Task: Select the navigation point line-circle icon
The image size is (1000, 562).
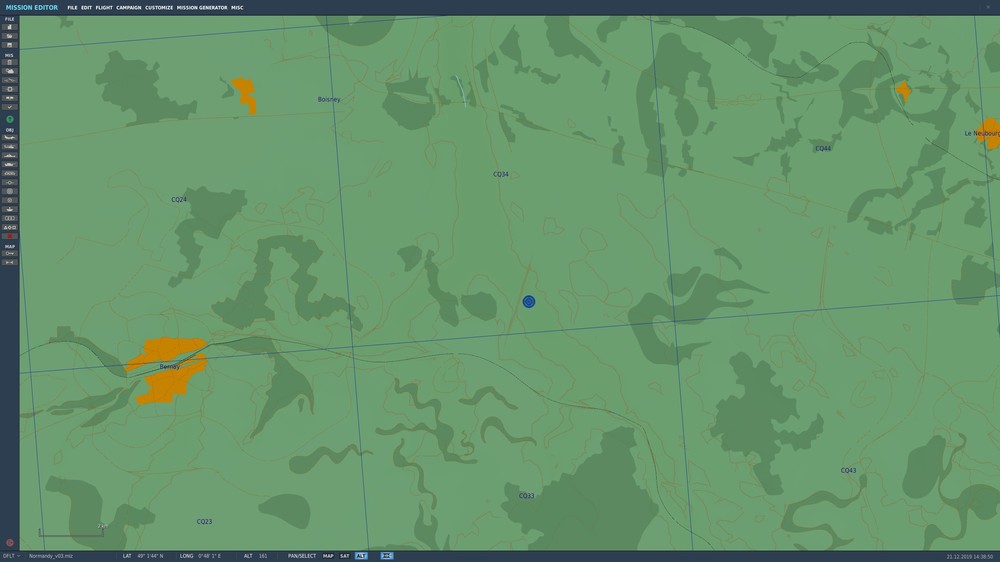Action: pos(10,182)
